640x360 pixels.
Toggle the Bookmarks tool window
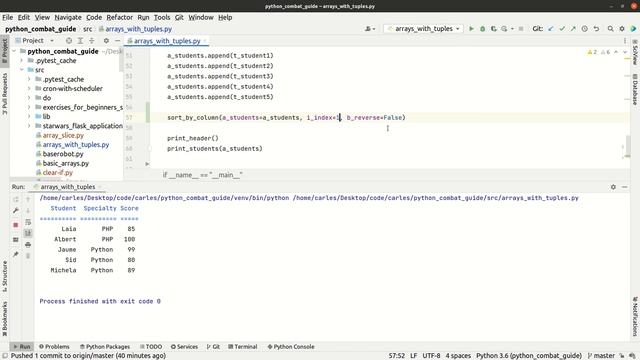4,318
